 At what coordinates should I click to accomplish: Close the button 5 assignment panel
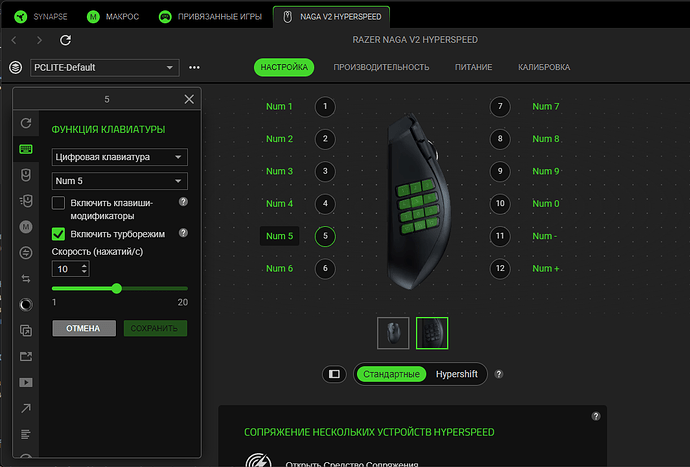pos(189,99)
